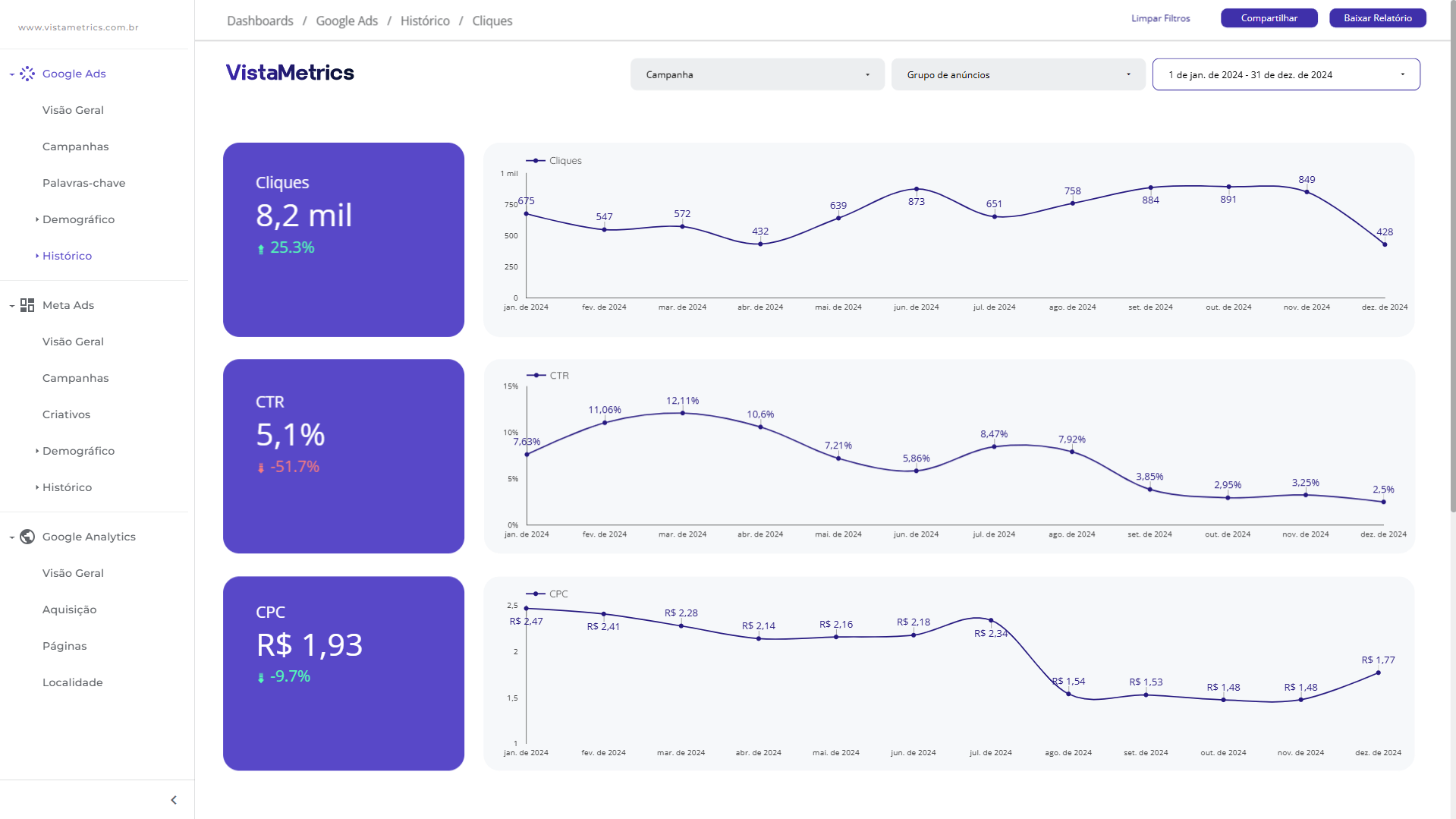Click the CTR 5,1% scorecard
The height and width of the screenshot is (819, 1456).
[x=344, y=456]
